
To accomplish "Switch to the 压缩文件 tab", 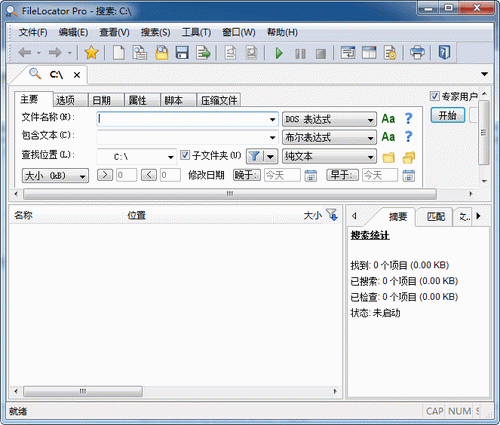I will [219, 100].
